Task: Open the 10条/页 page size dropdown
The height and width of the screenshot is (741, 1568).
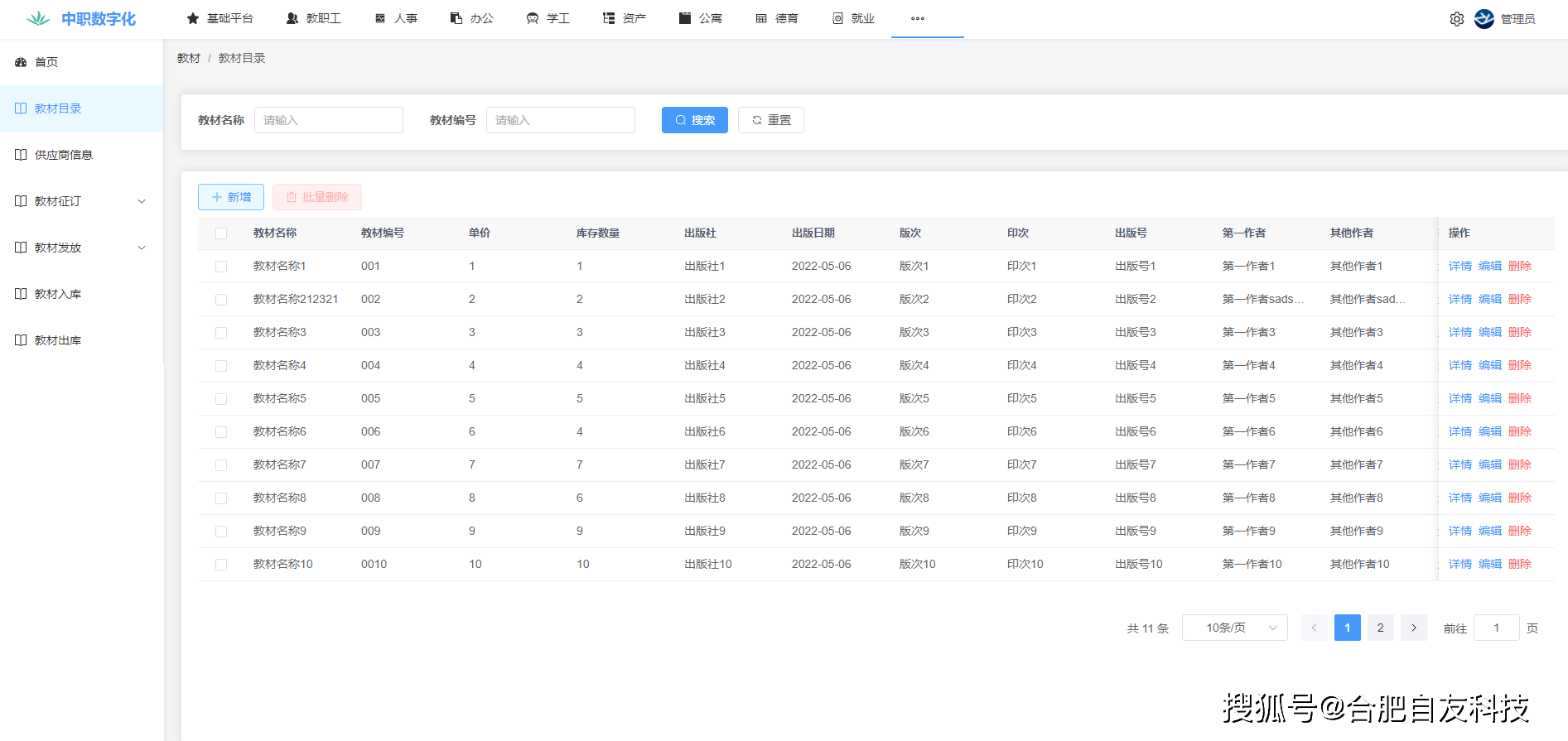Action: [x=1235, y=628]
